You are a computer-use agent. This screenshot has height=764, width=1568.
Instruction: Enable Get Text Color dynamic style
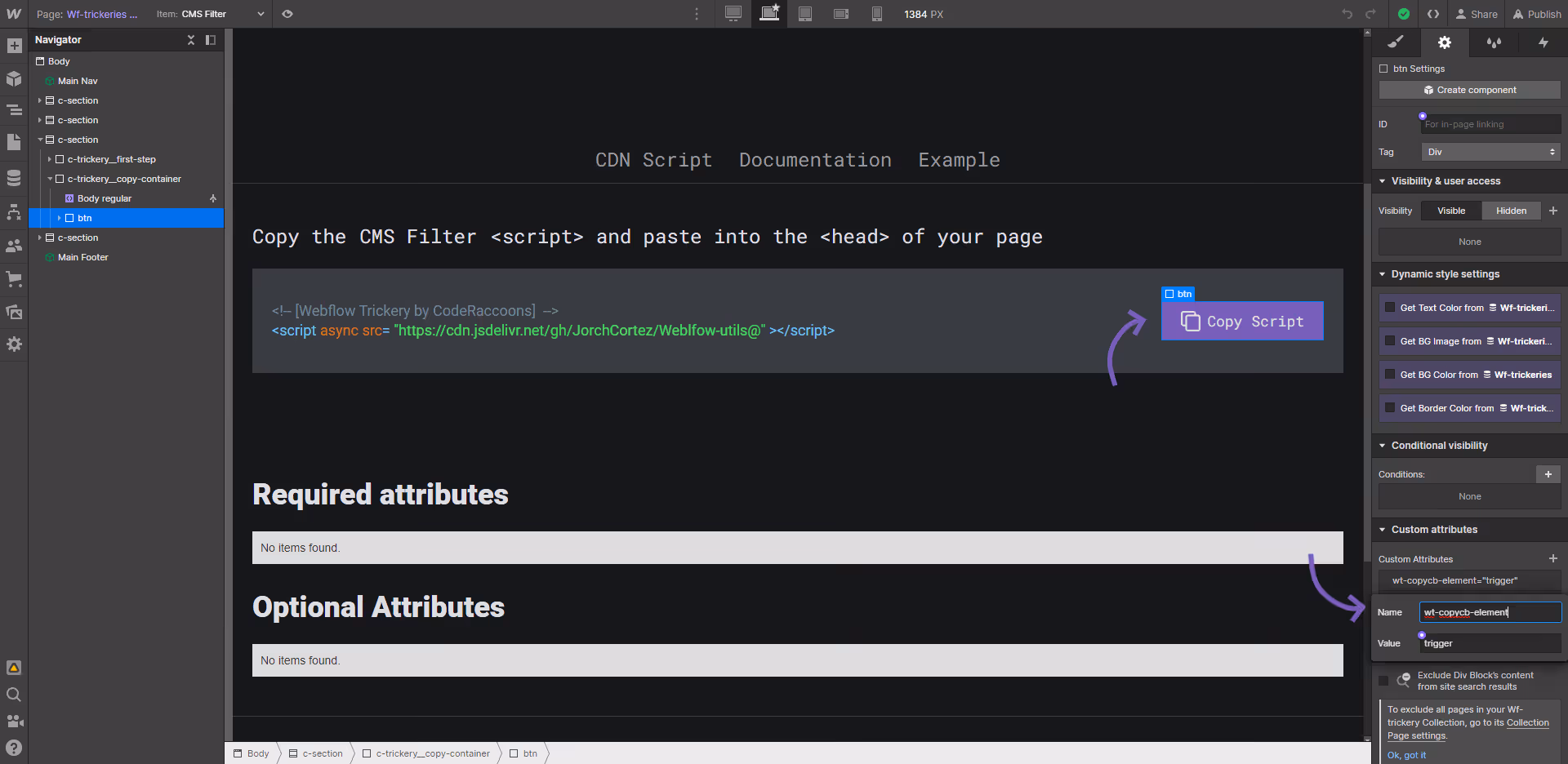[x=1390, y=308]
